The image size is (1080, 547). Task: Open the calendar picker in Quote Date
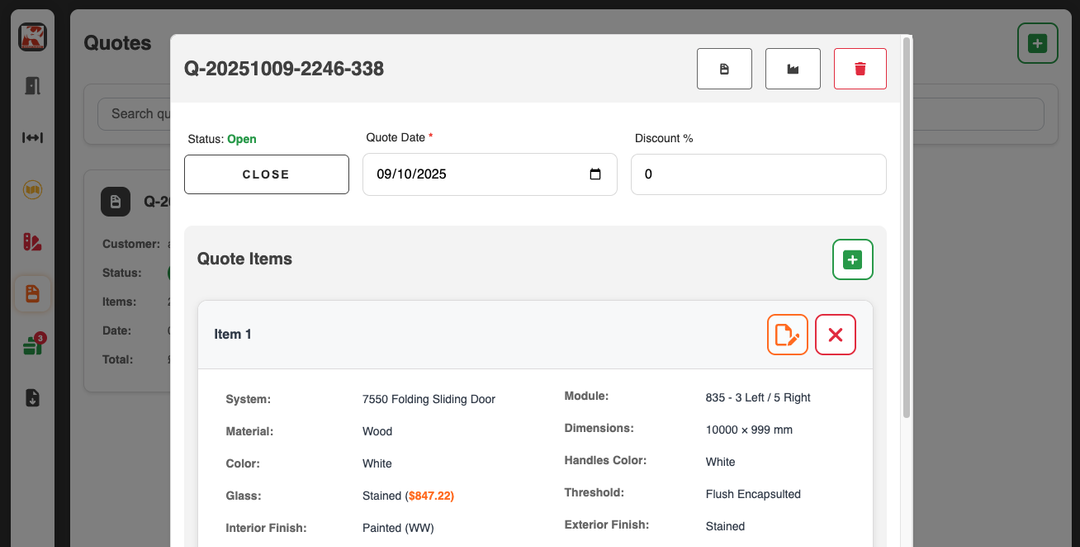pyautogui.click(x=595, y=174)
